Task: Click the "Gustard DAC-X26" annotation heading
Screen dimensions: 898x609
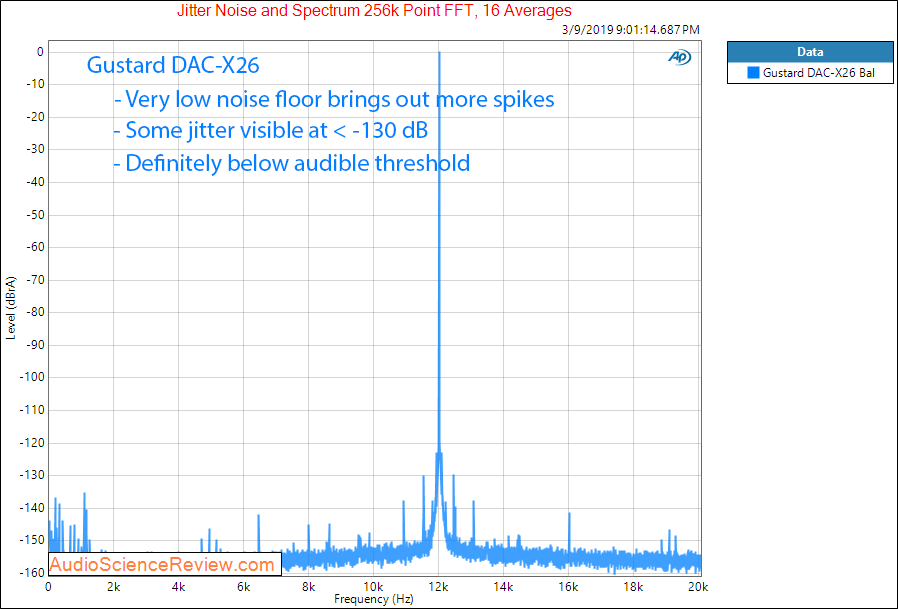Action: point(173,65)
